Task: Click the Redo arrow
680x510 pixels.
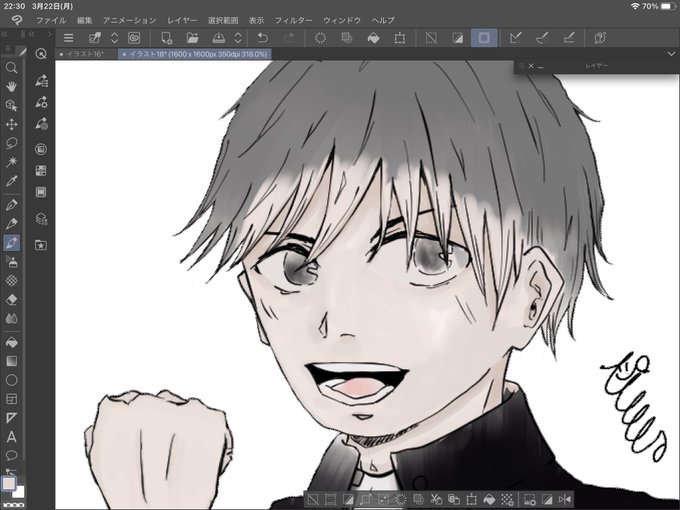Action: [288, 38]
